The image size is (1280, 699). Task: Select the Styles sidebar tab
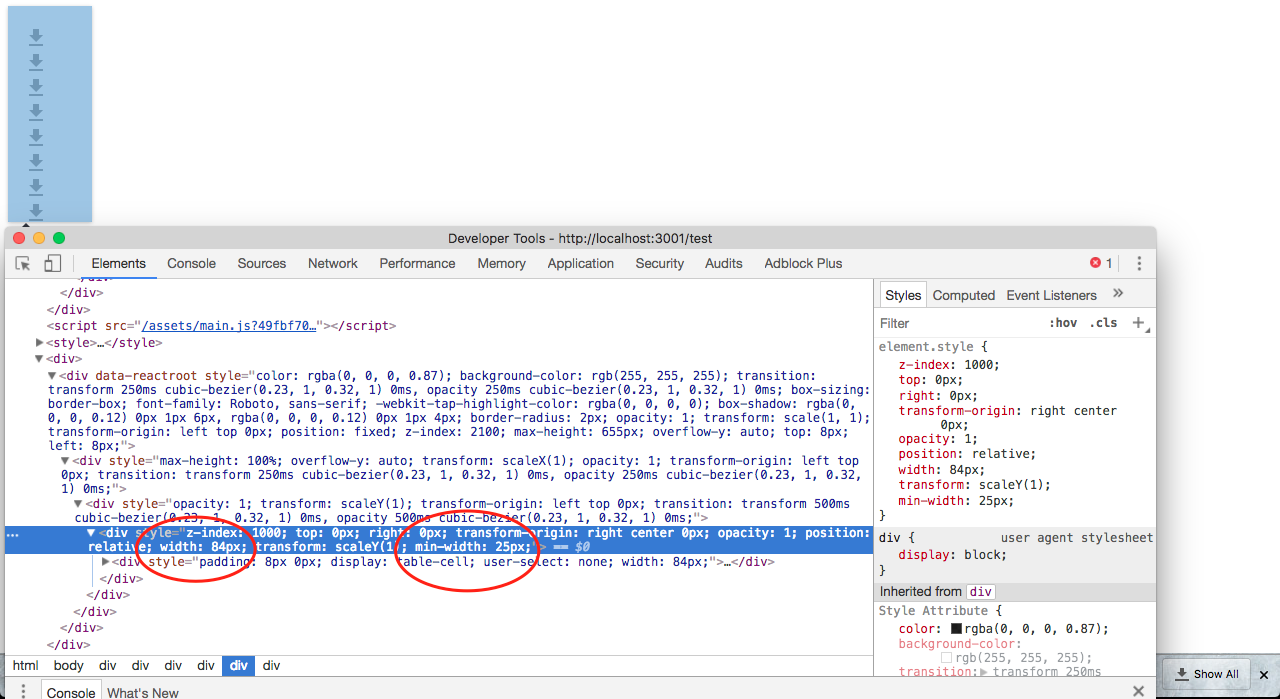903,295
